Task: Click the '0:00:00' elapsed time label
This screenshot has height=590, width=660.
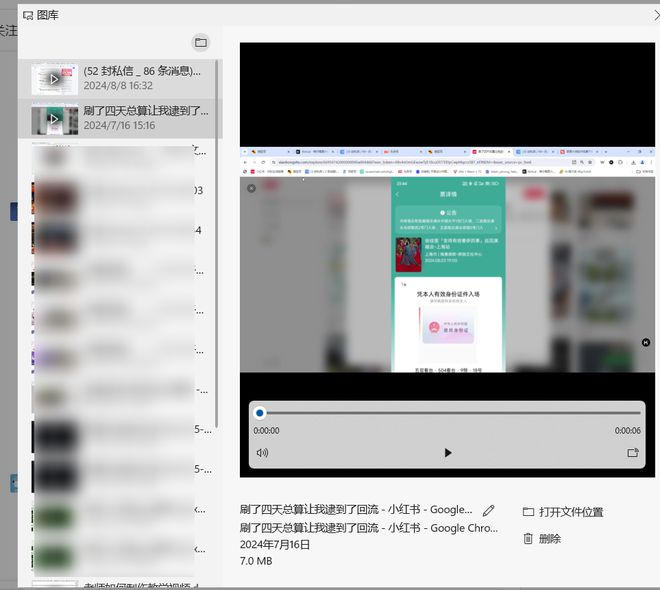Action: (266, 431)
